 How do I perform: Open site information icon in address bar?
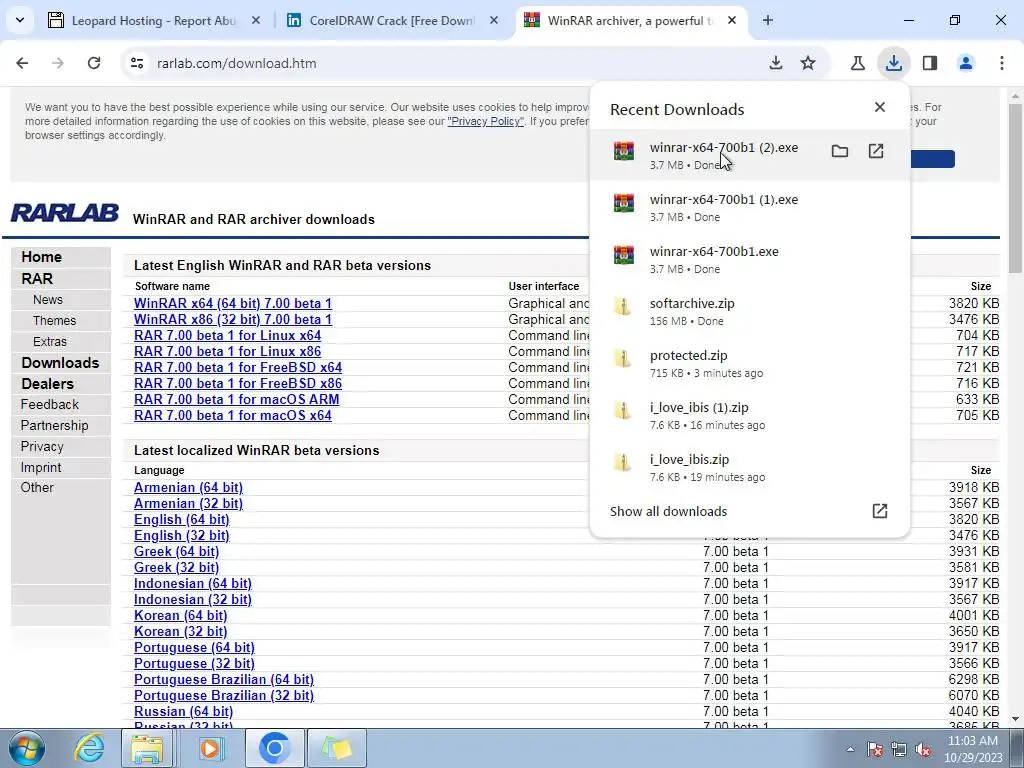click(x=137, y=63)
